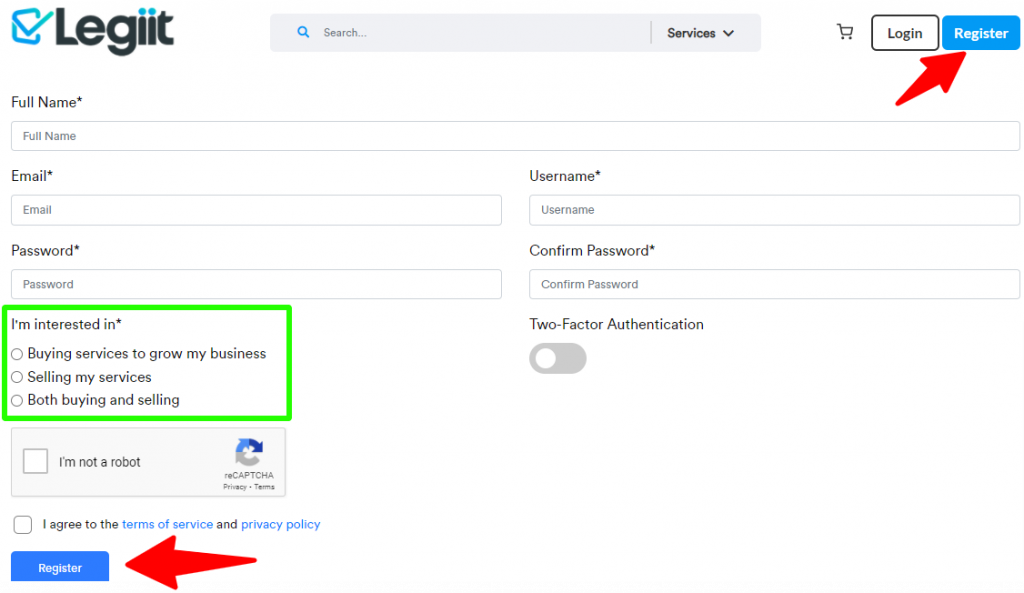Select Both buying and selling

pyautogui.click(x=17, y=400)
